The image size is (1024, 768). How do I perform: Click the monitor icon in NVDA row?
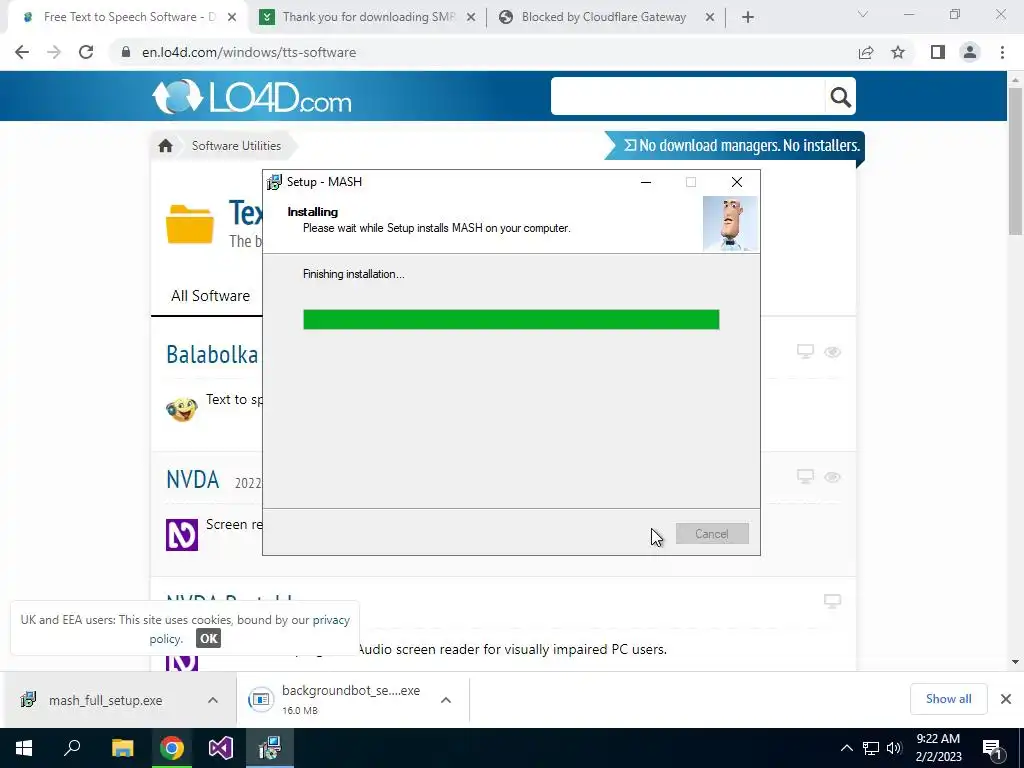pyautogui.click(x=805, y=476)
